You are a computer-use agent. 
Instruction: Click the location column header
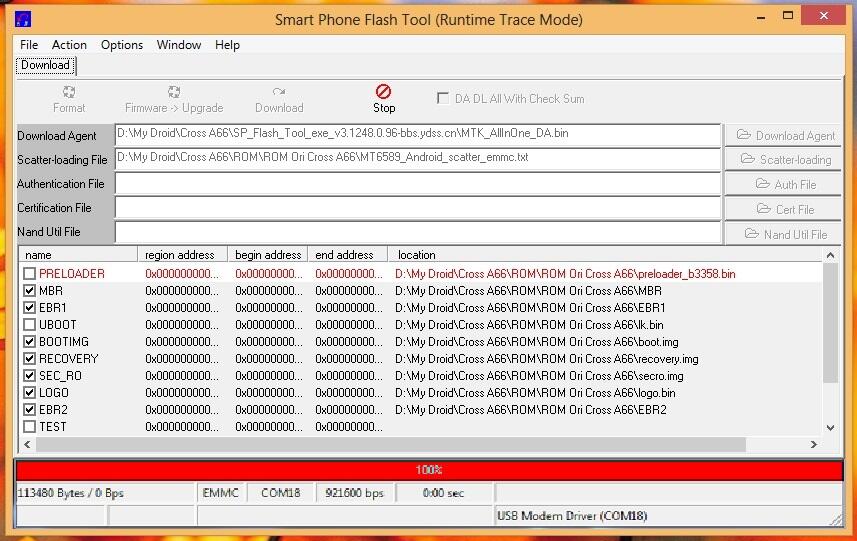point(604,255)
